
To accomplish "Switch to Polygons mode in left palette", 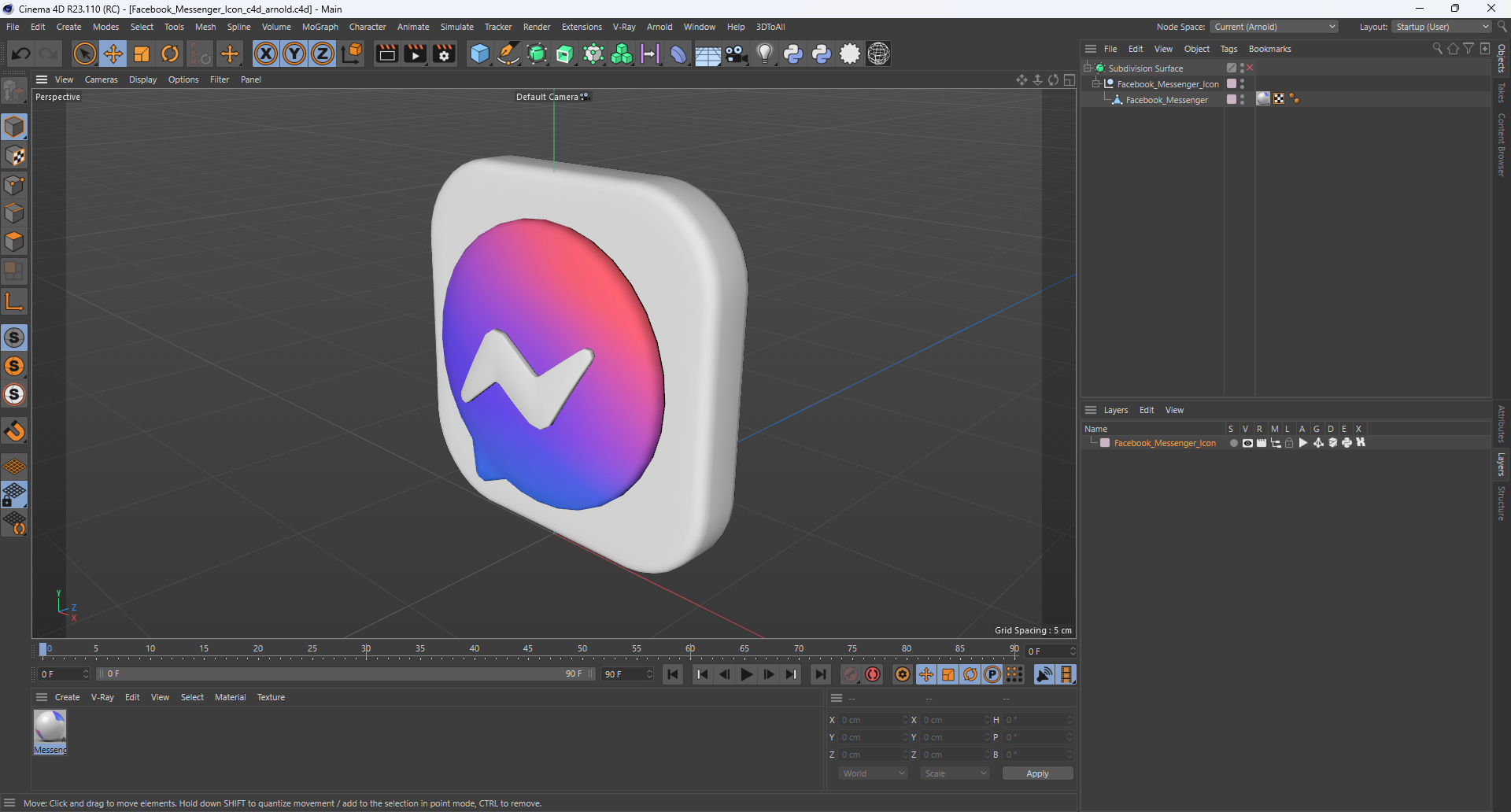I will (x=14, y=242).
